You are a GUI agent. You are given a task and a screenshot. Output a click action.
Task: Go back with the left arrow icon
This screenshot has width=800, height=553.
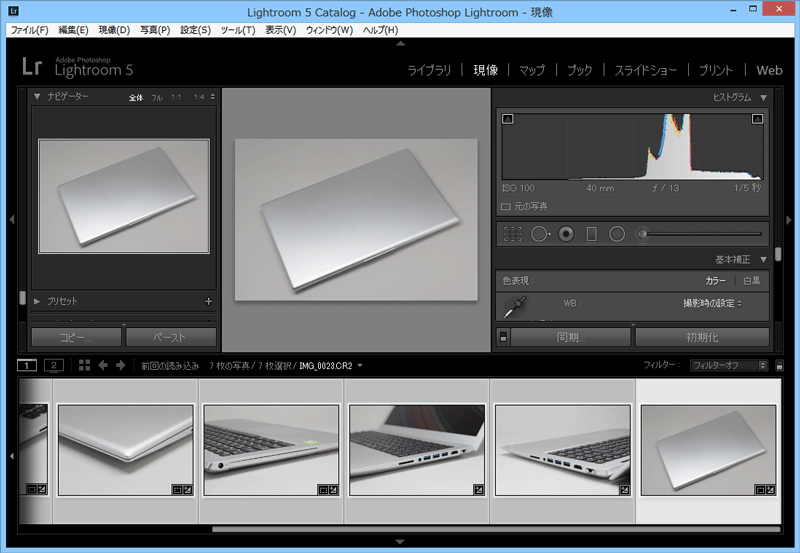click(x=103, y=365)
